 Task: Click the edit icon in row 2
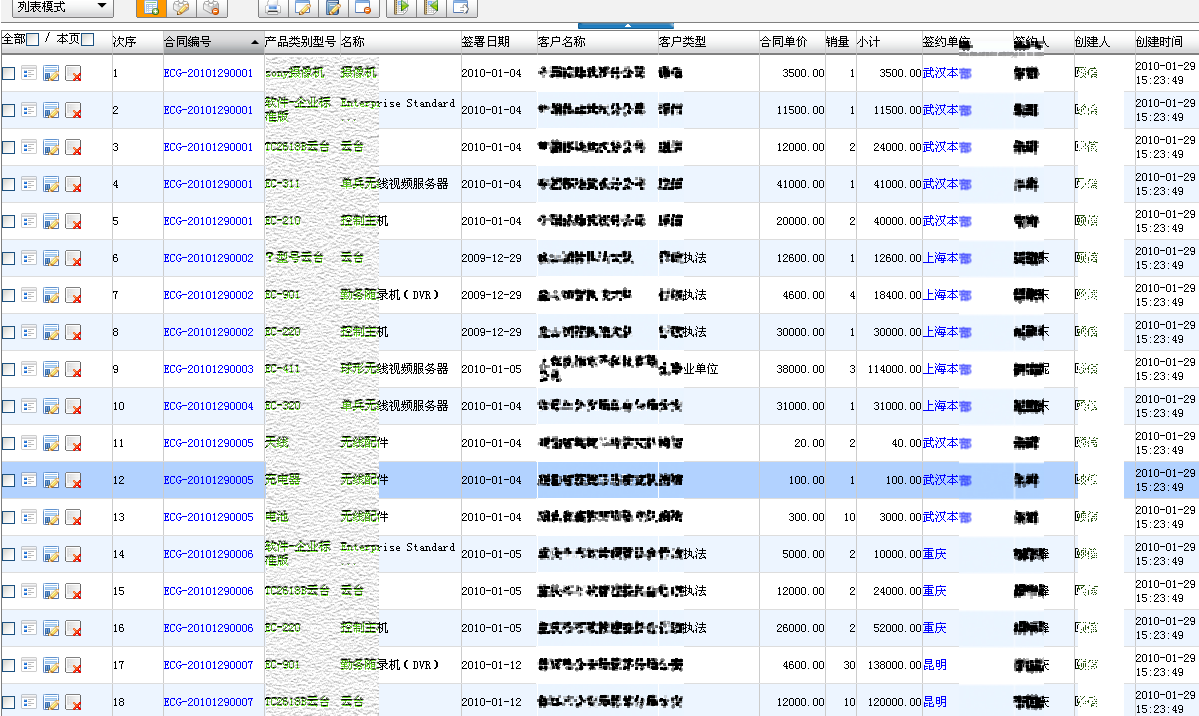pos(51,111)
